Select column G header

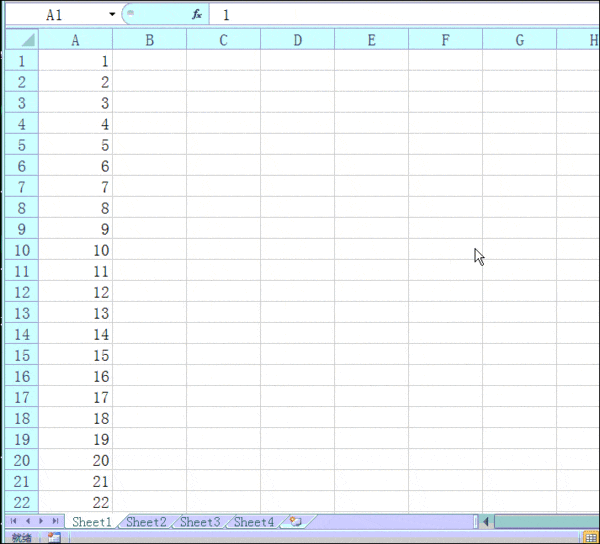[520, 39]
